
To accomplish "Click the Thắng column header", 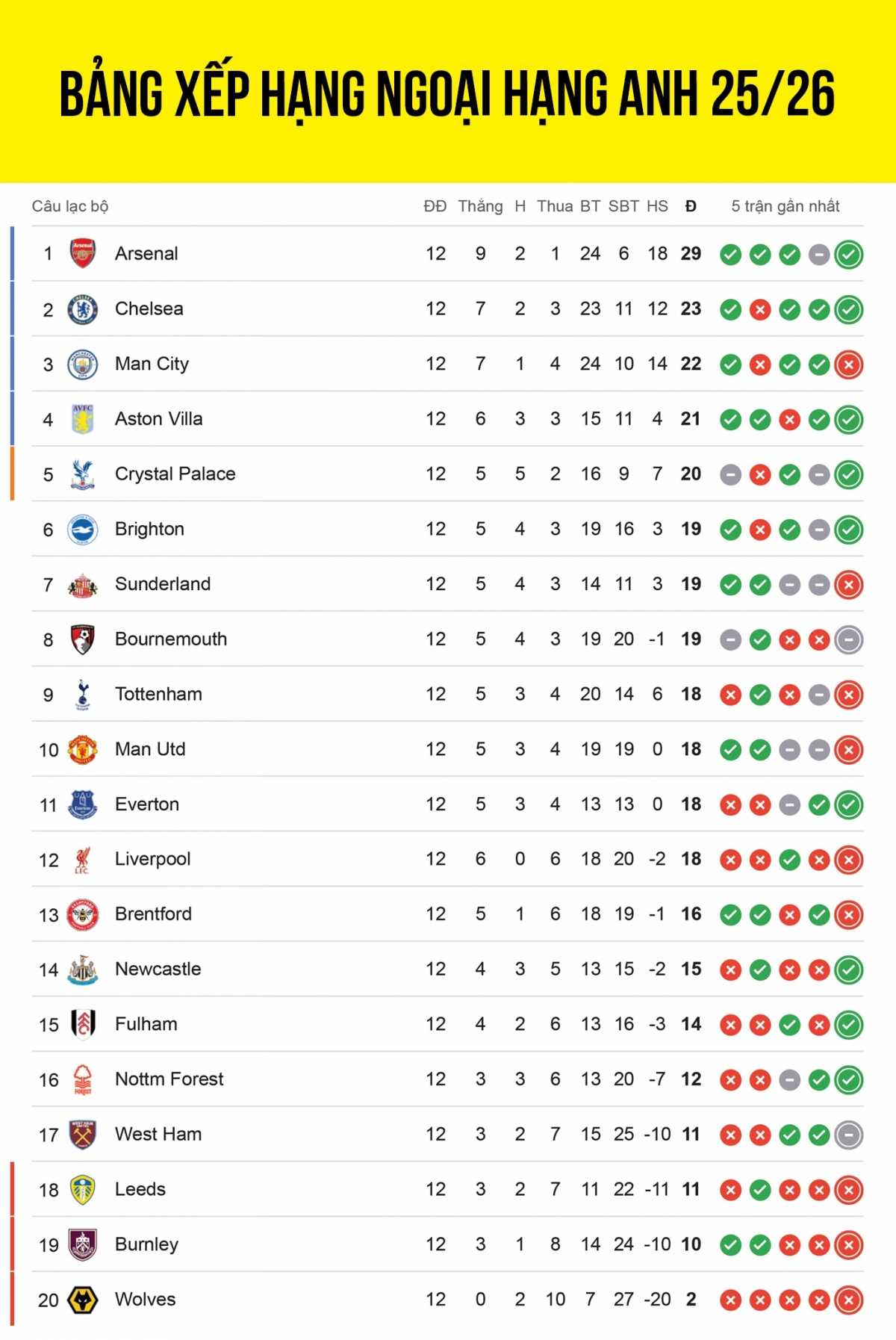I will click(x=480, y=206).
